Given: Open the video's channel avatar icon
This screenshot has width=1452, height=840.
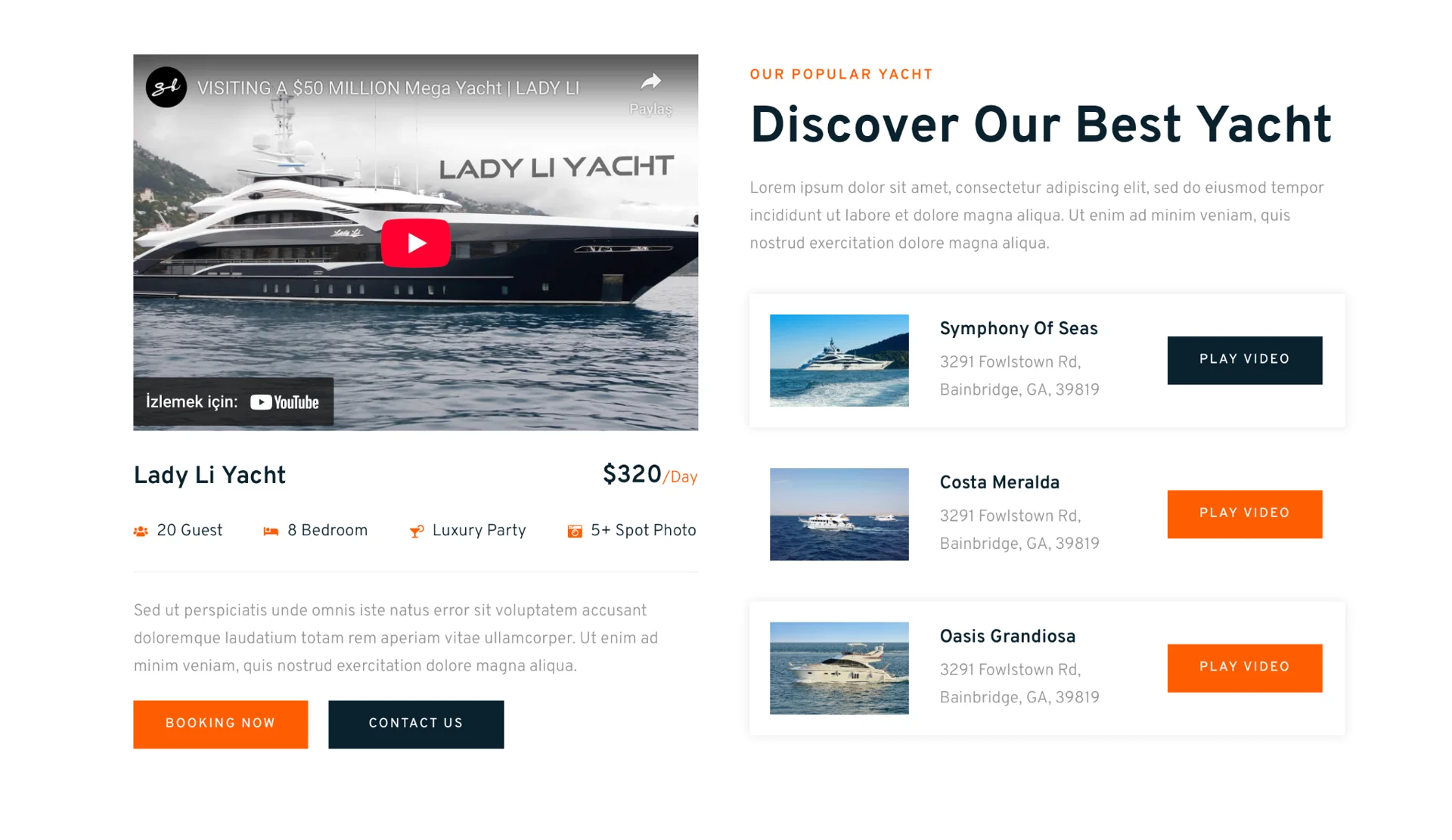Looking at the screenshot, I should (166, 88).
